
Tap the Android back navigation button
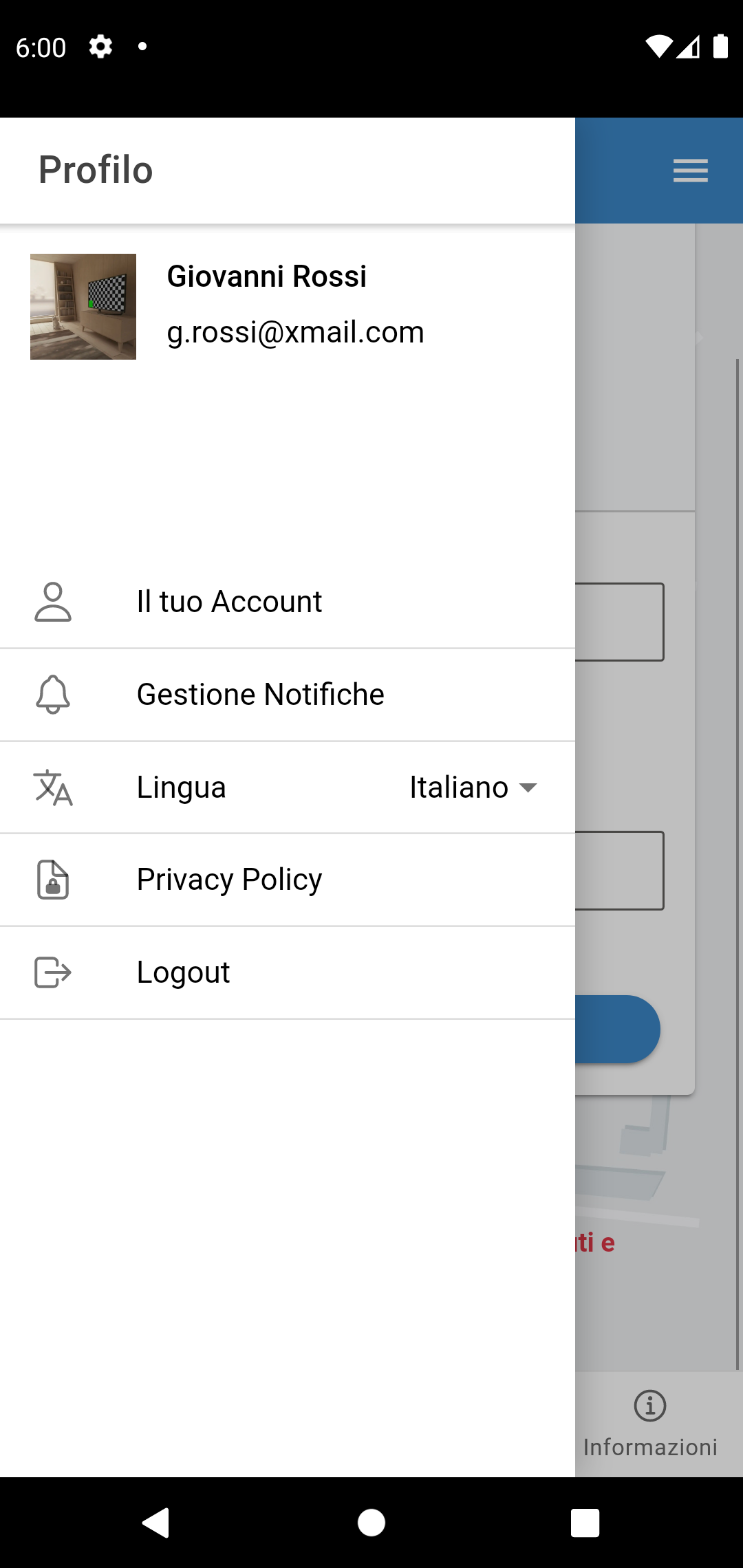coord(156,1523)
